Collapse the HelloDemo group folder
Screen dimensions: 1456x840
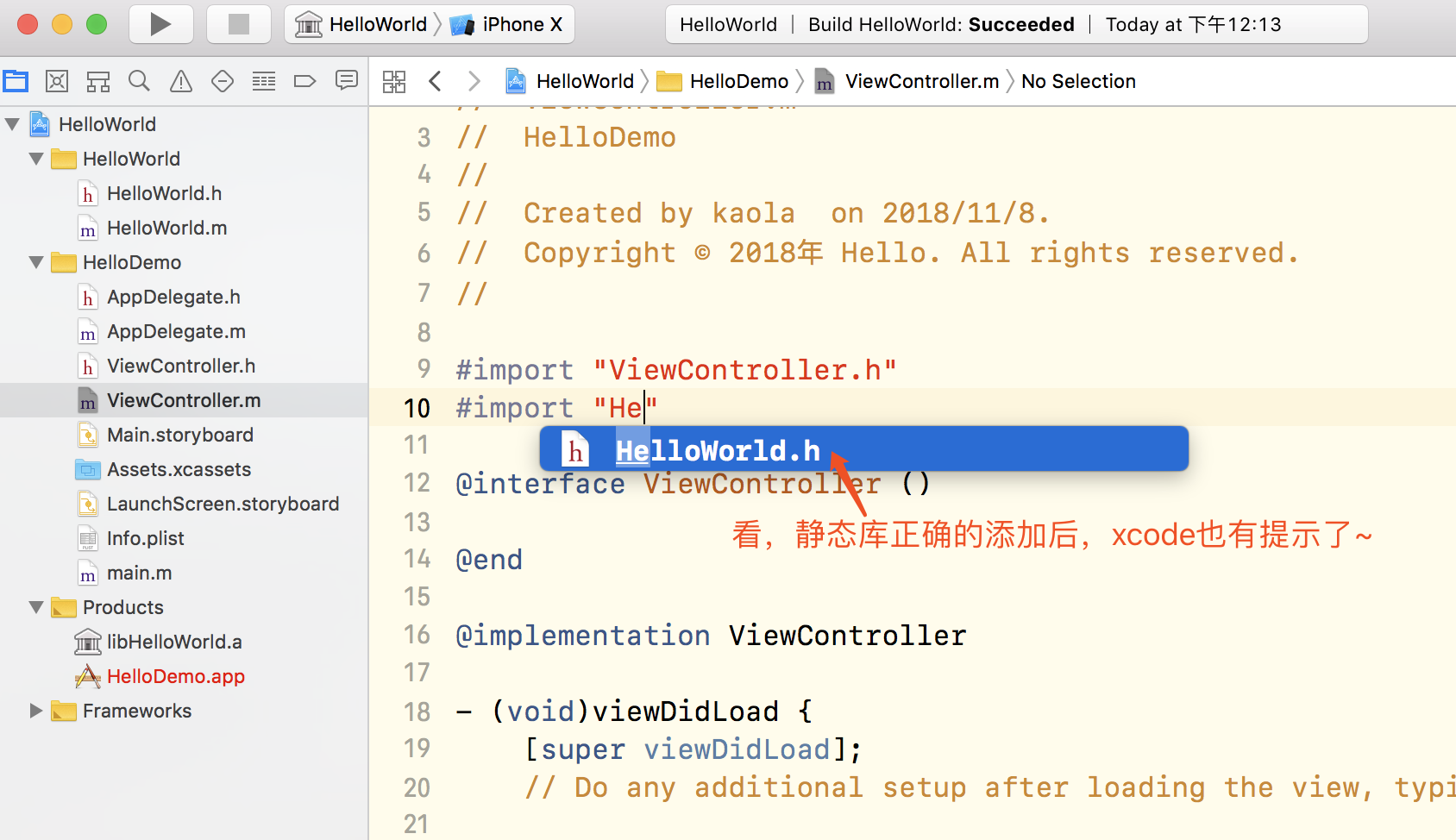36,262
